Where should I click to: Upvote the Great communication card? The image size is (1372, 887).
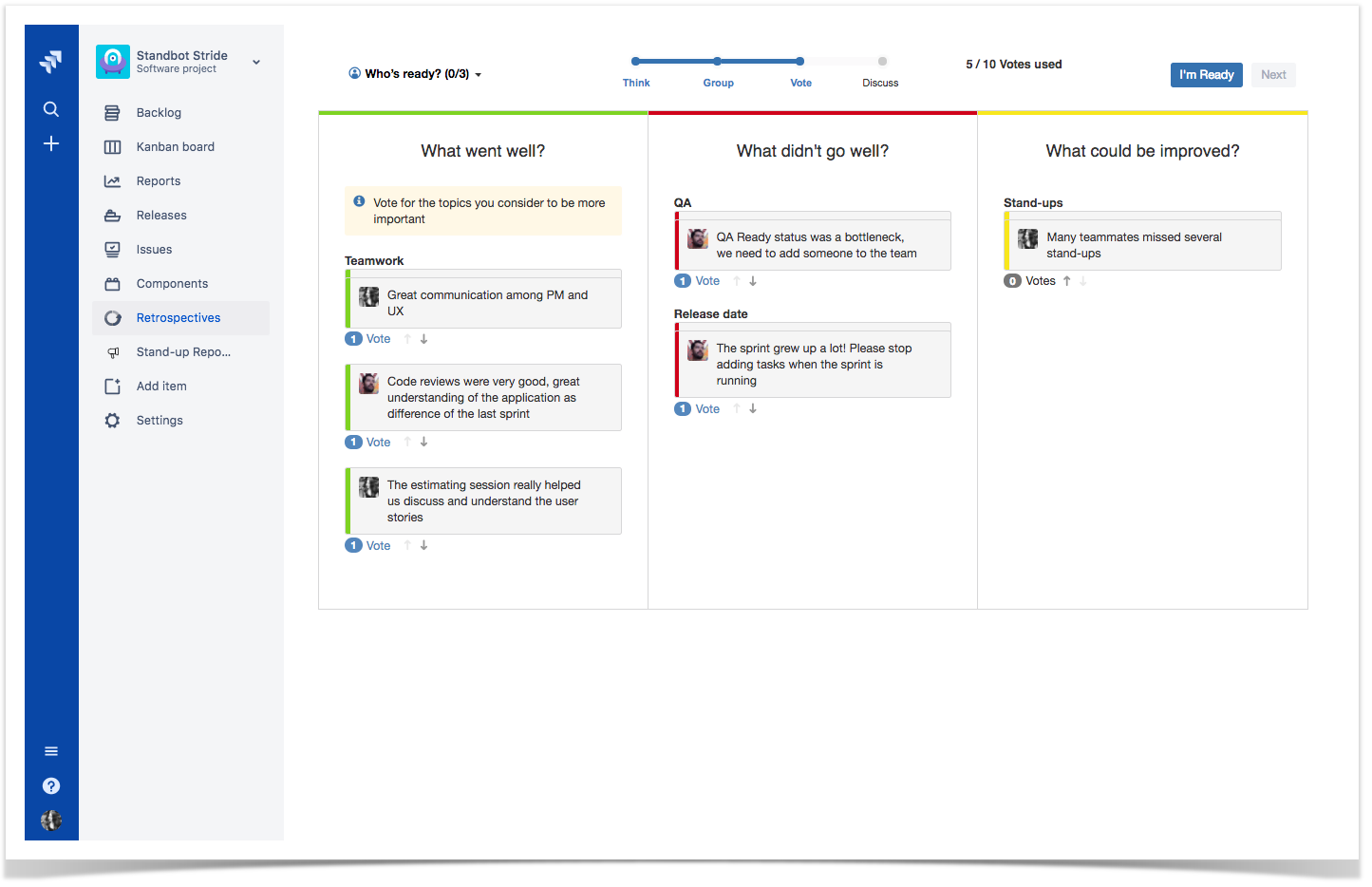coord(407,339)
